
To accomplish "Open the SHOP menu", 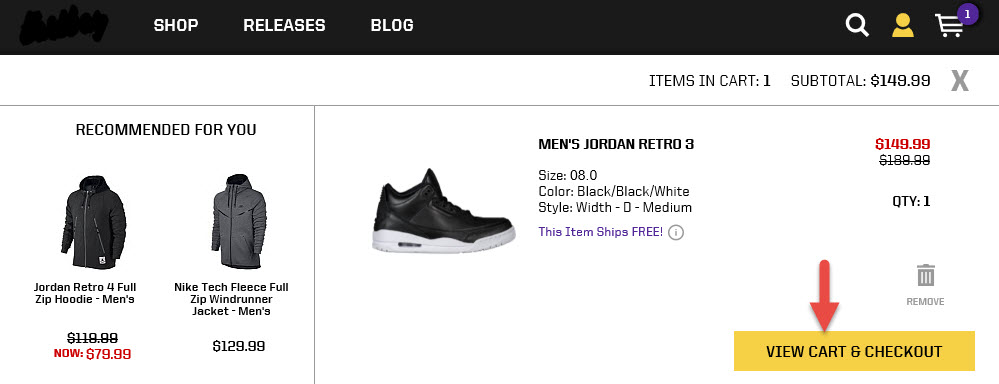I will click(176, 25).
